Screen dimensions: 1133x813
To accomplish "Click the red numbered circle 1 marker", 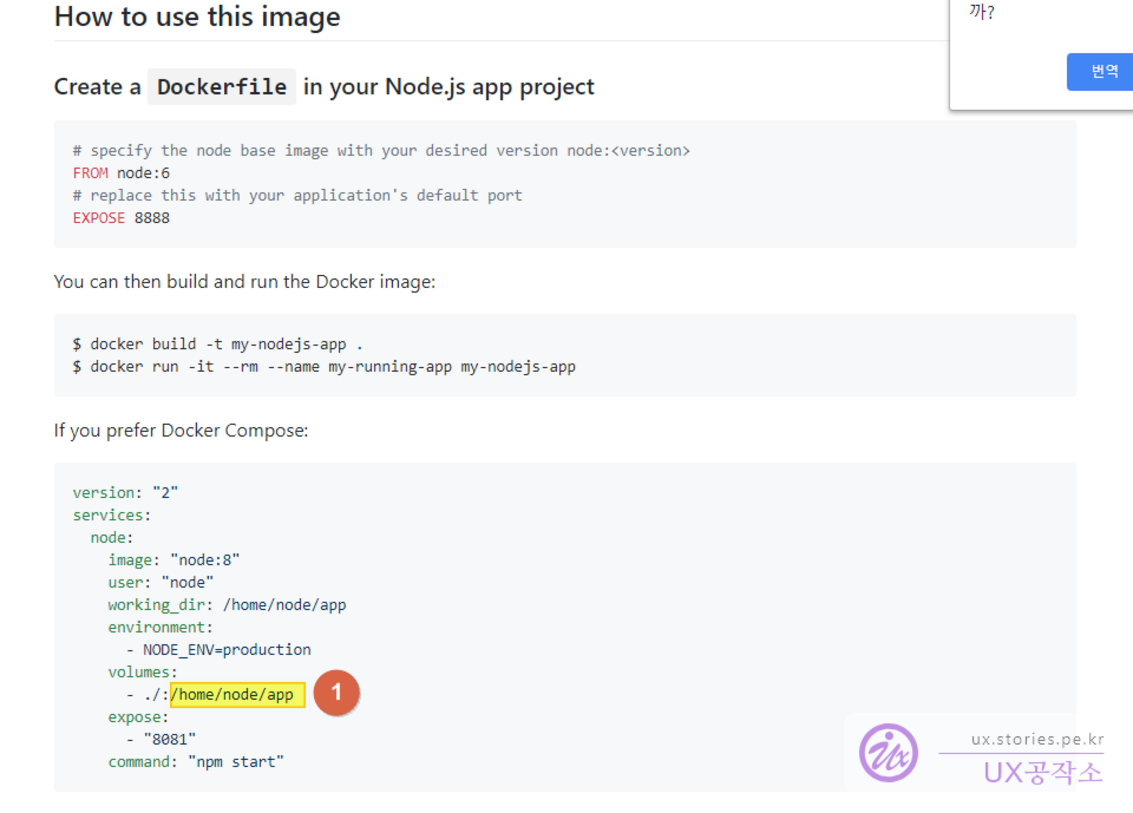I will pos(336,693).
